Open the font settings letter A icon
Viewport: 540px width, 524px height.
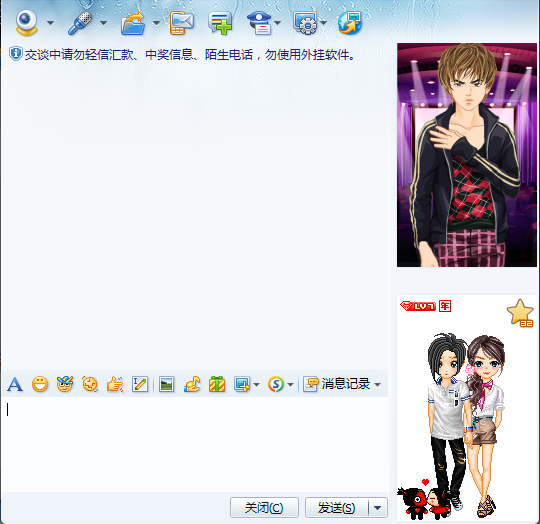15,384
